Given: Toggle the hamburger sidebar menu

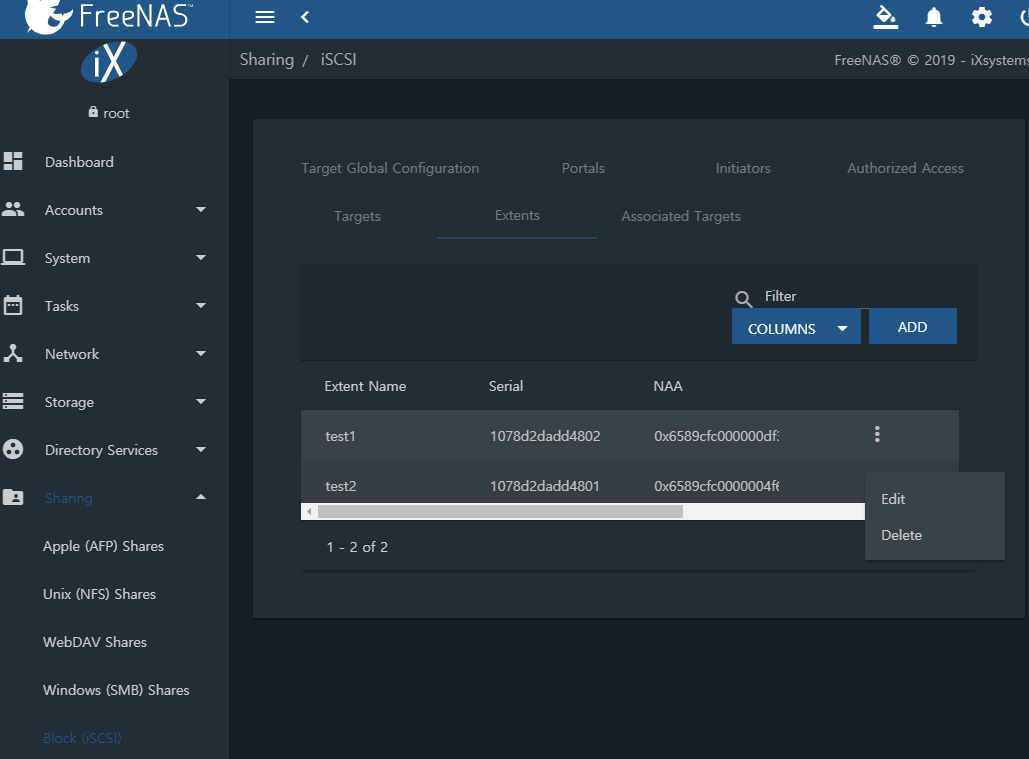Looking at the screenshot, I should tap(264, 17).
